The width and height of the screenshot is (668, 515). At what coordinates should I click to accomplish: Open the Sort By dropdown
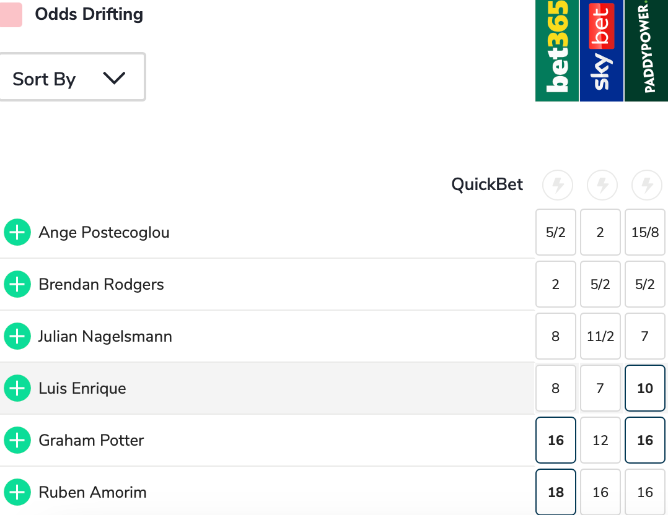[x=72, y=78]
